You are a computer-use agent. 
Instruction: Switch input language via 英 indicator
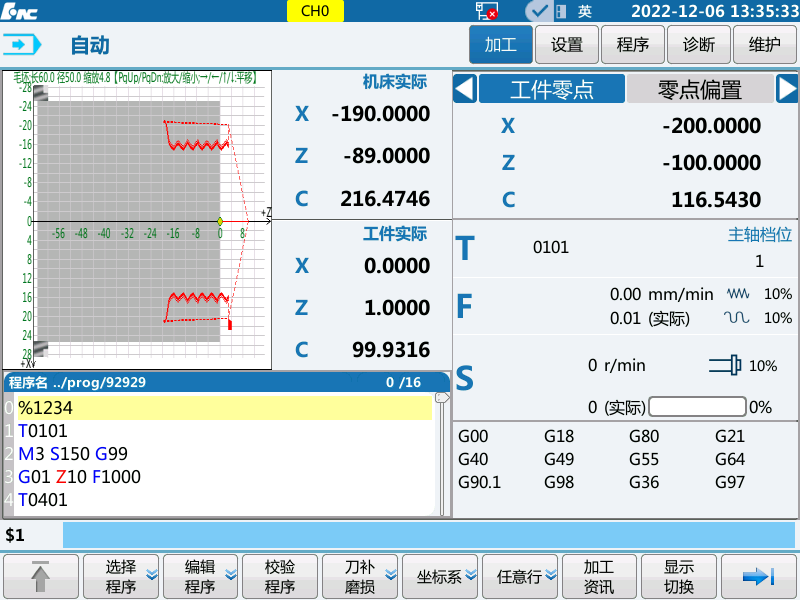(585, 11)
